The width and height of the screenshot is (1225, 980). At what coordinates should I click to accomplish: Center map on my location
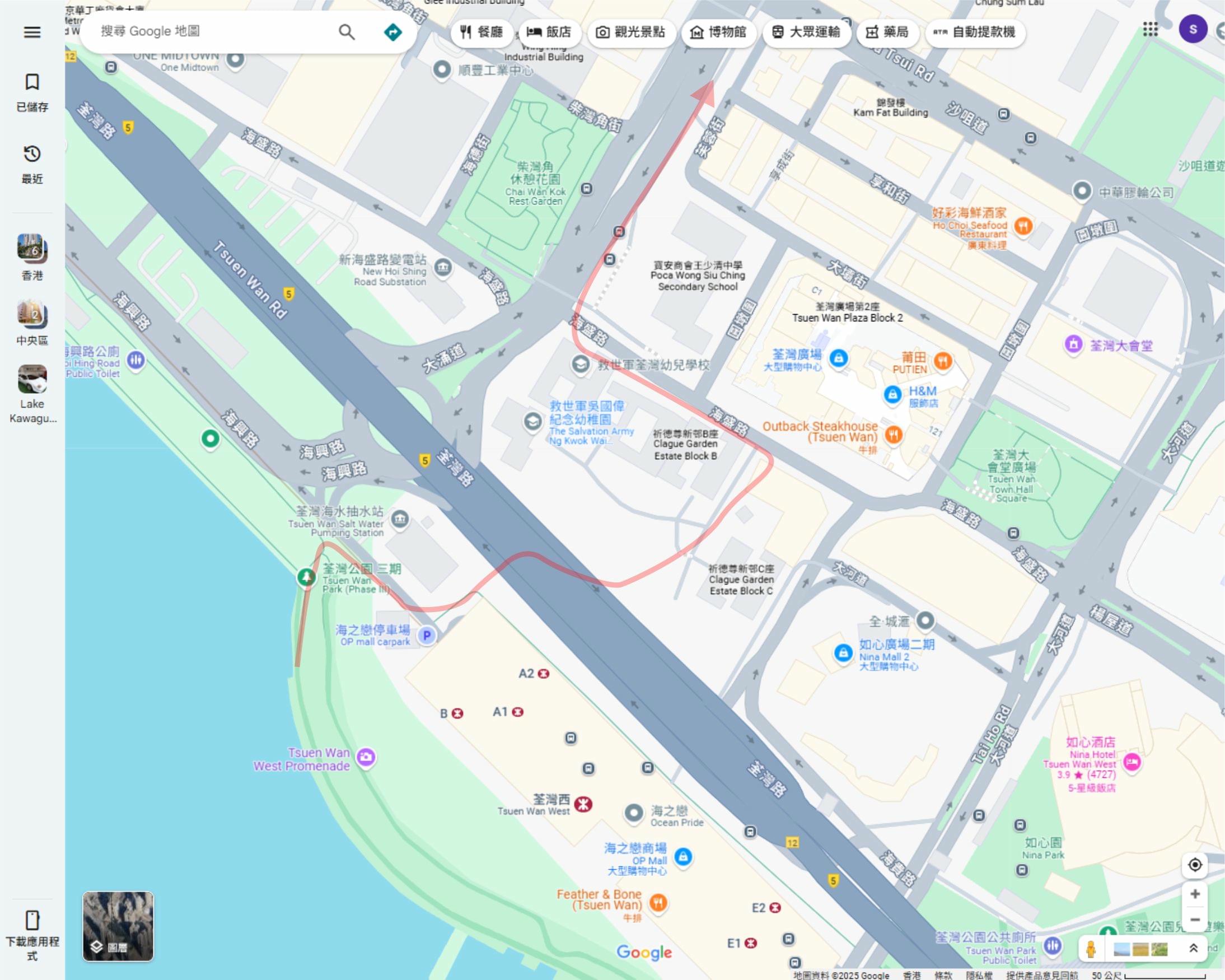(x=1195, y=865)
